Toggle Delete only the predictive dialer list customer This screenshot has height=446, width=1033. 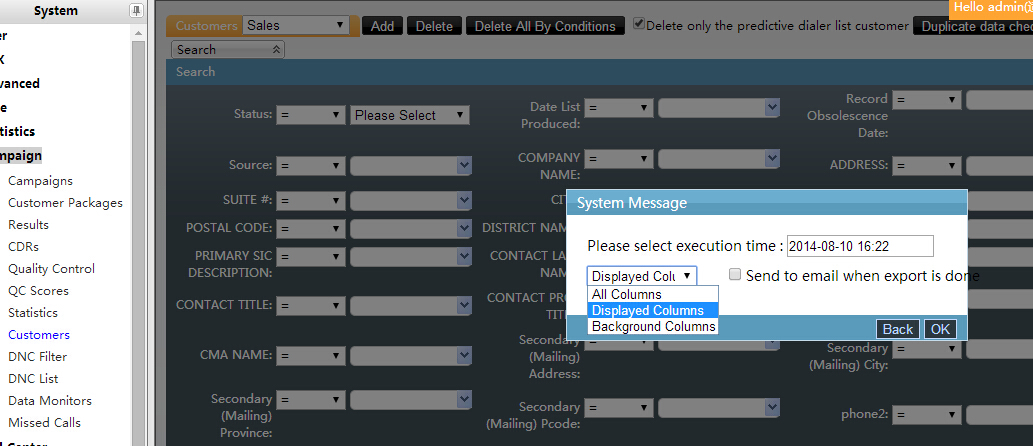[639, 25]
